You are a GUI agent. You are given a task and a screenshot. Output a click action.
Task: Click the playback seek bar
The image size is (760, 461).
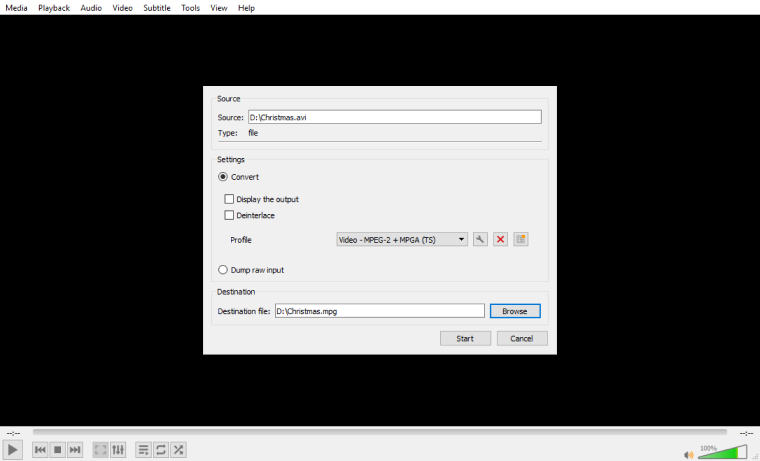click(x=380, y=432)
